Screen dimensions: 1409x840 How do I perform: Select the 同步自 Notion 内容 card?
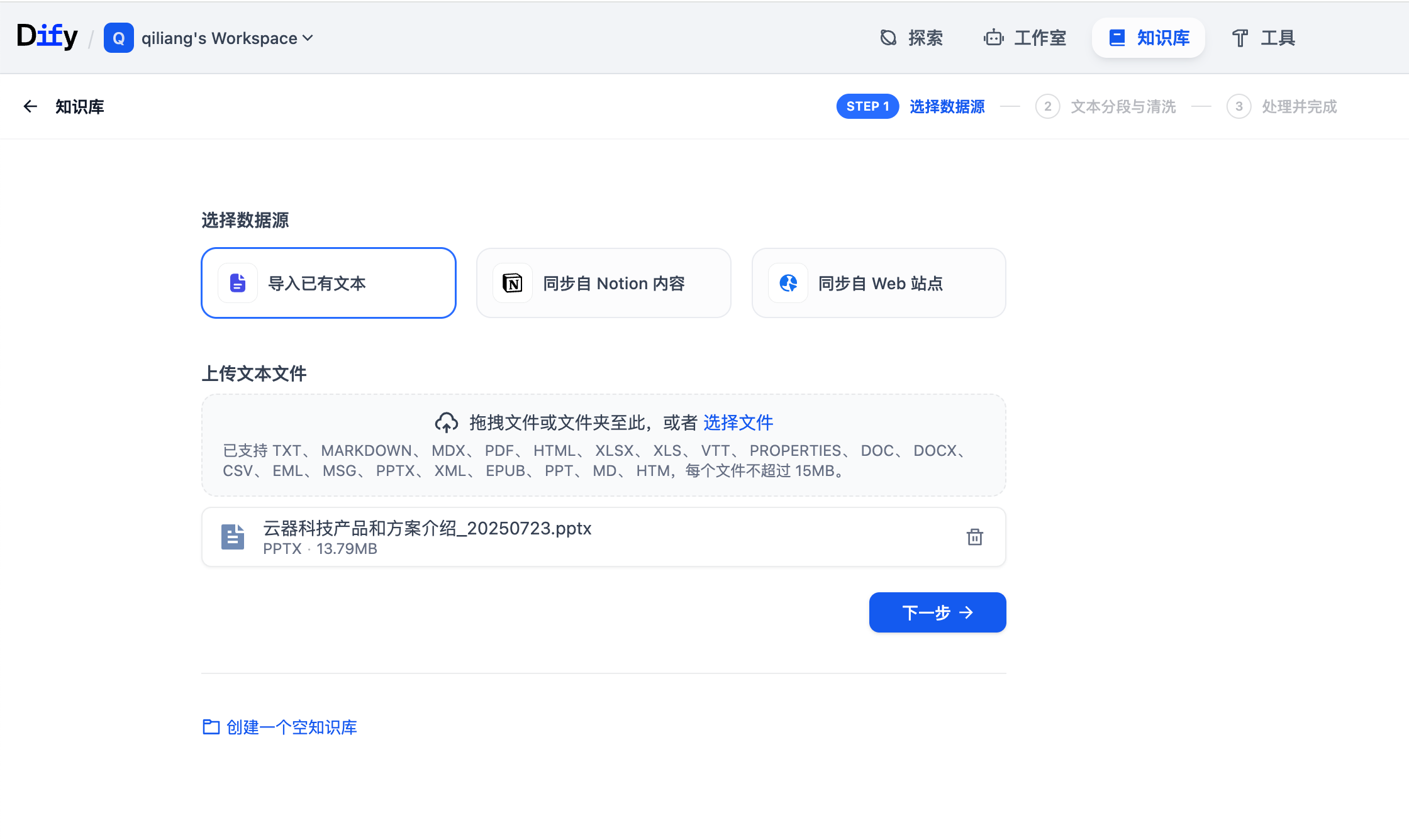[x=604, y=283]
